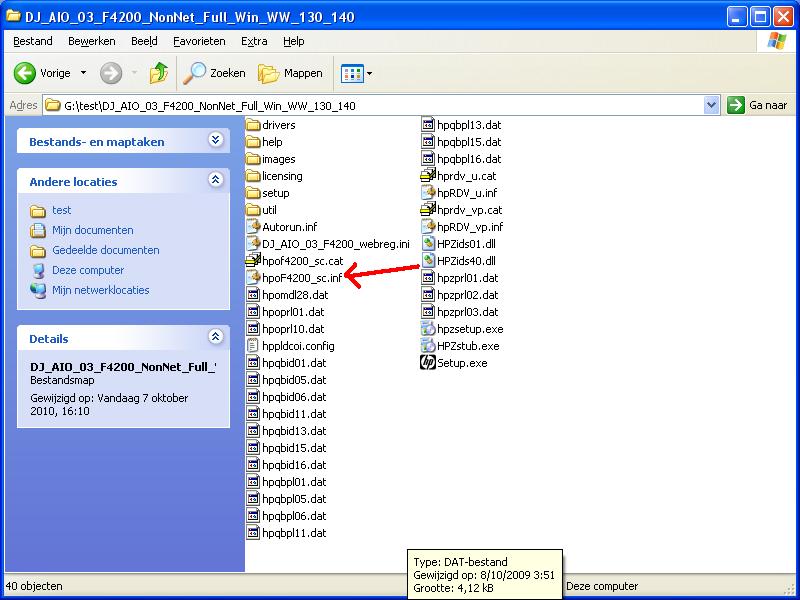Select hppldcoi.config file icon
The width and height of the screenshot is (800, 600).
click(x=253, y=345)
